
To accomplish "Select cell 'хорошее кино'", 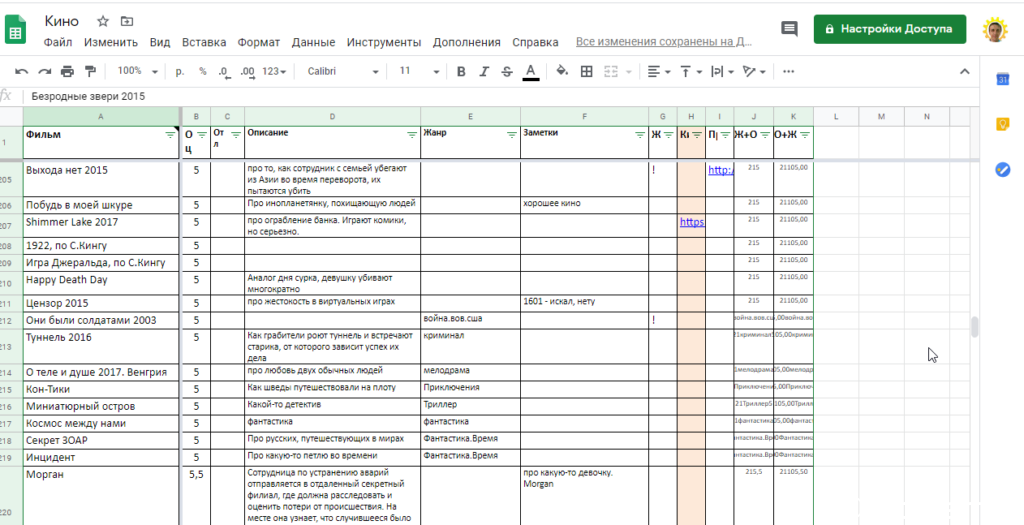I will tap(584, 205).
